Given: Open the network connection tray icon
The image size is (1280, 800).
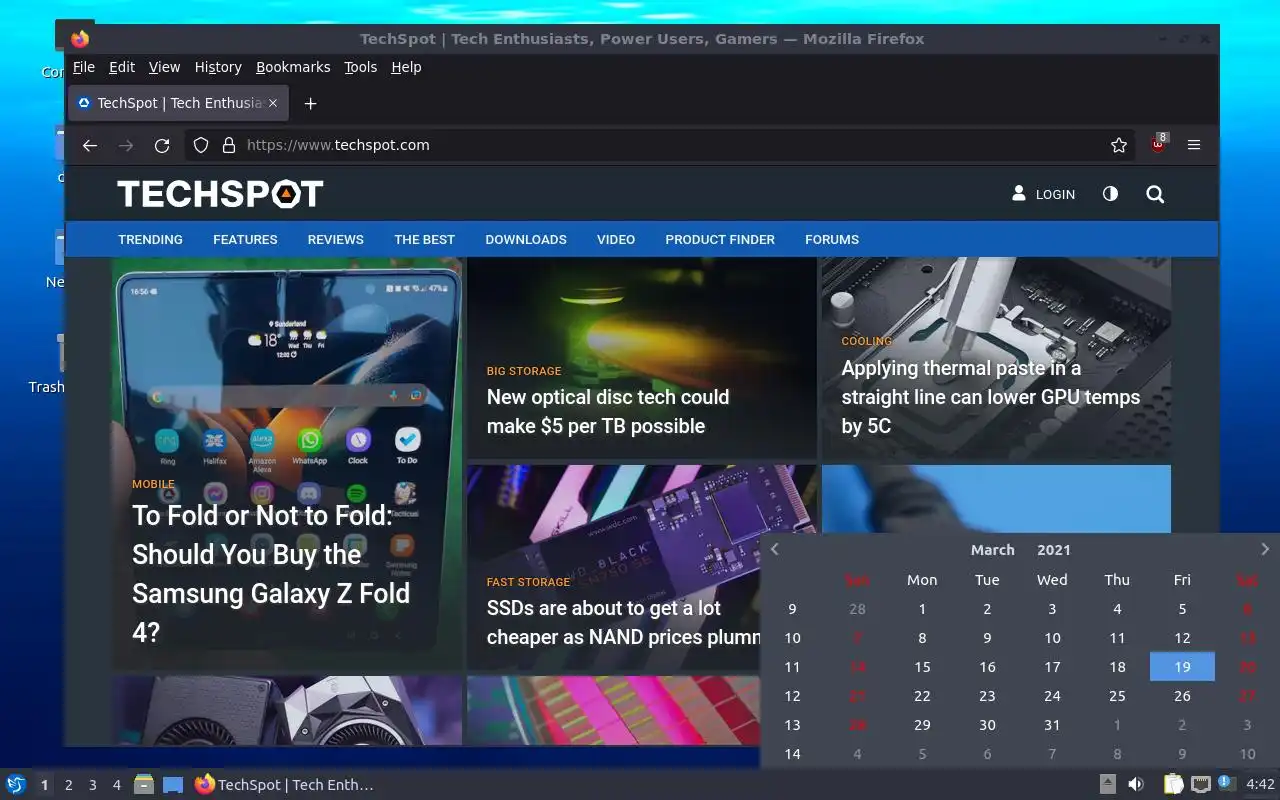Looking at the screenshot, I should (1201, 785).
